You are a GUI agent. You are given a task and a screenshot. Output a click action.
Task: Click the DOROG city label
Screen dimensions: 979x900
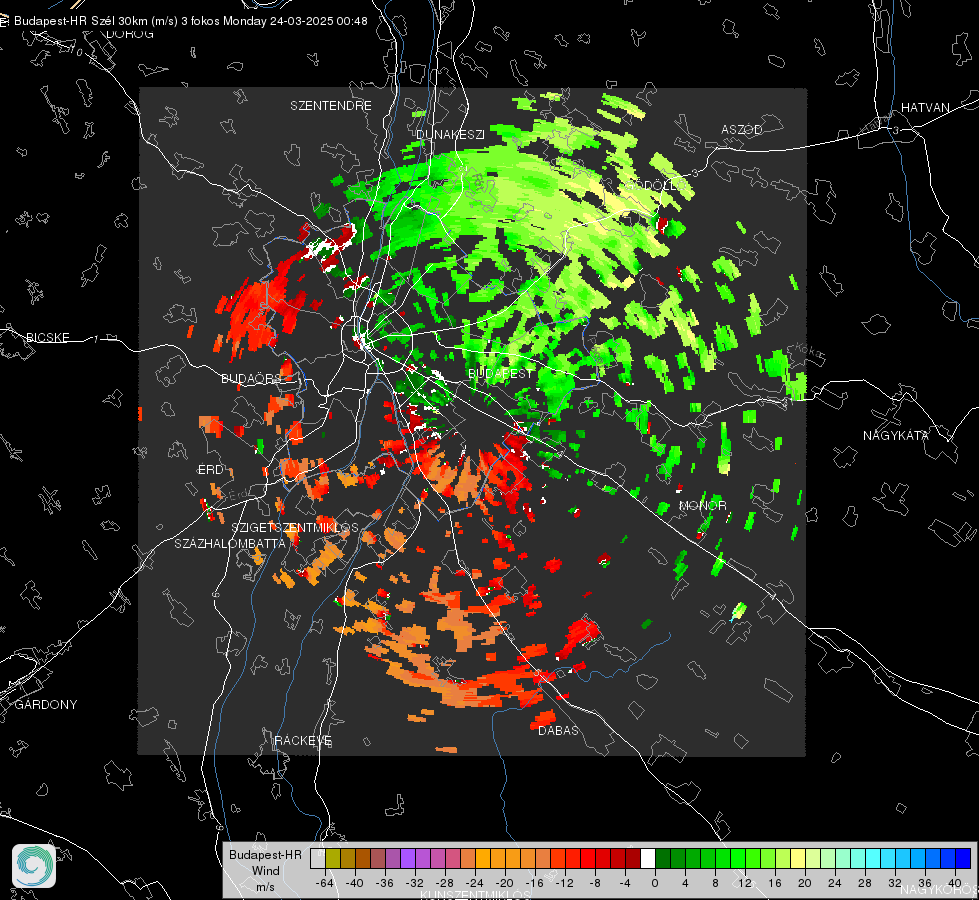click(130, 34)
